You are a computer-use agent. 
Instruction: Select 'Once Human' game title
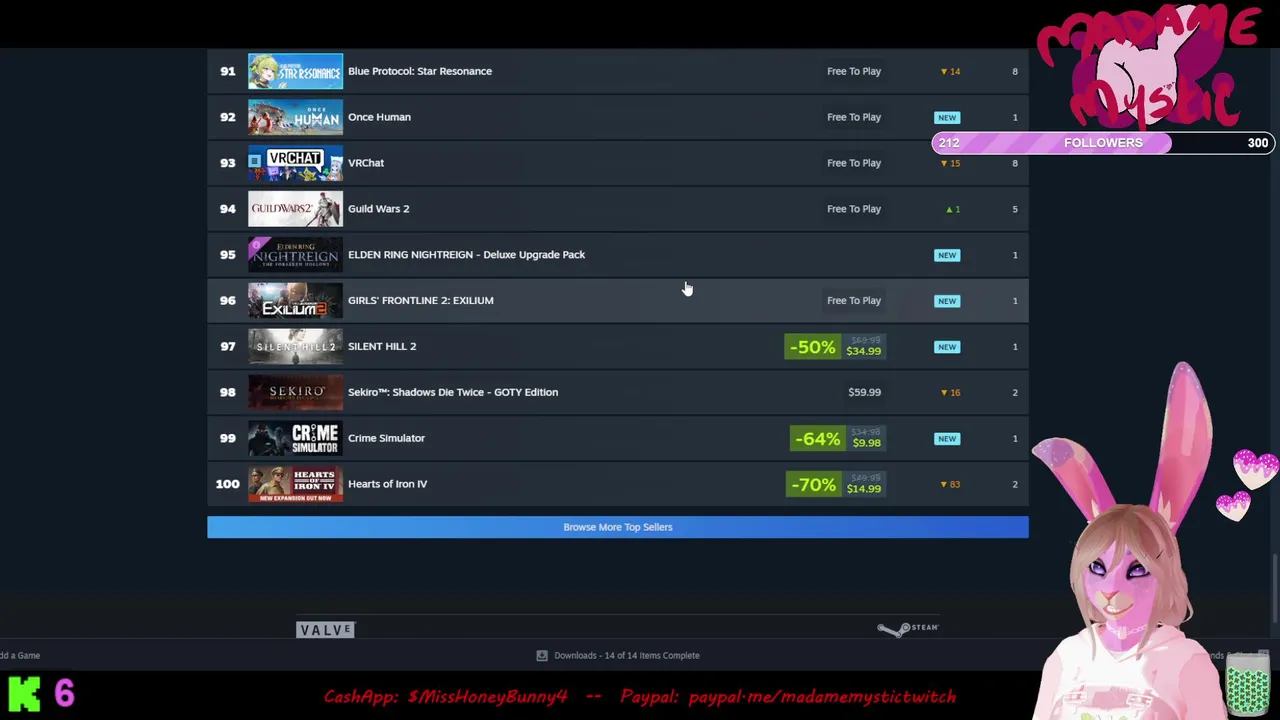click(x=379, y=117)
